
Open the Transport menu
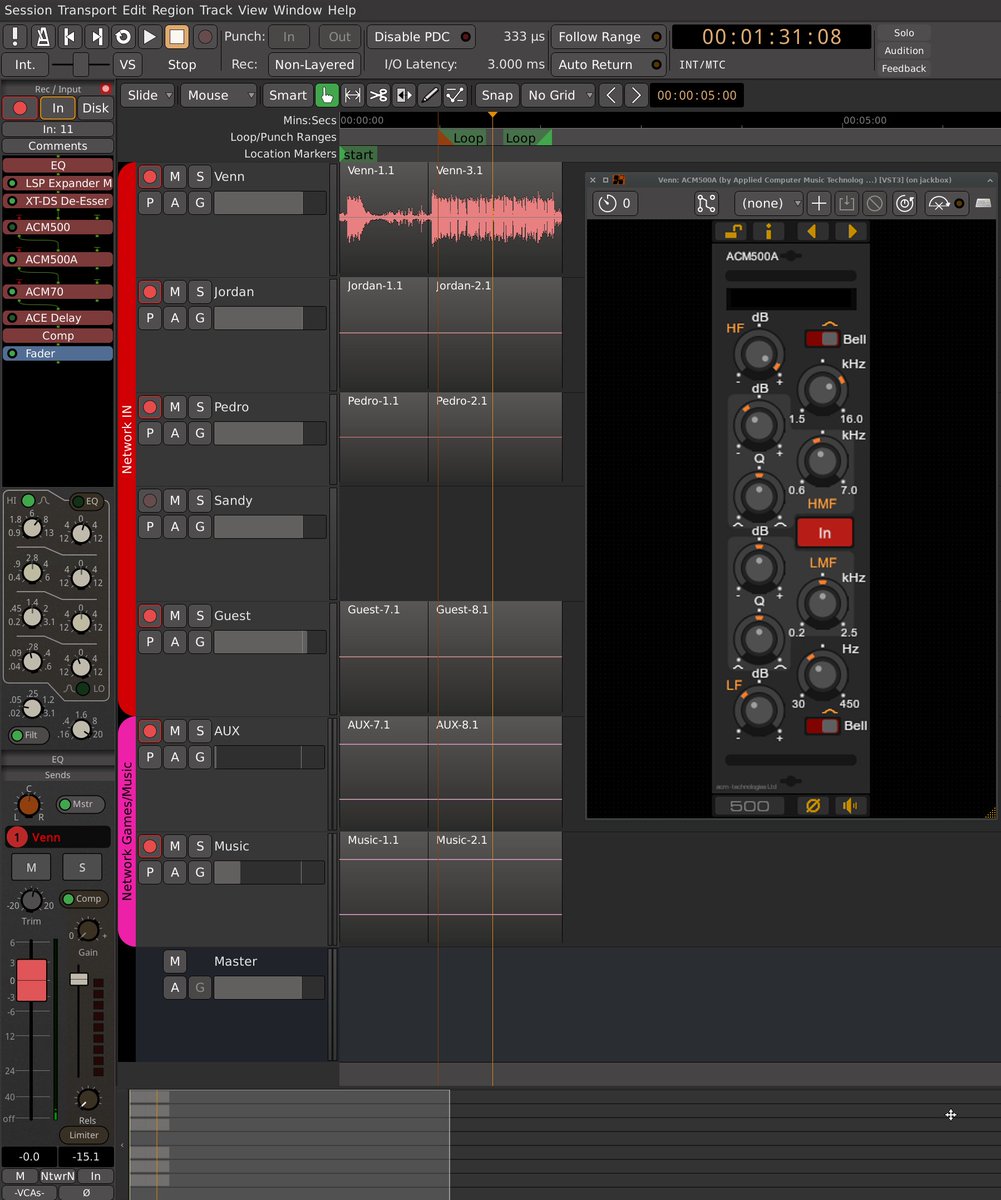[x=86, y=10]
